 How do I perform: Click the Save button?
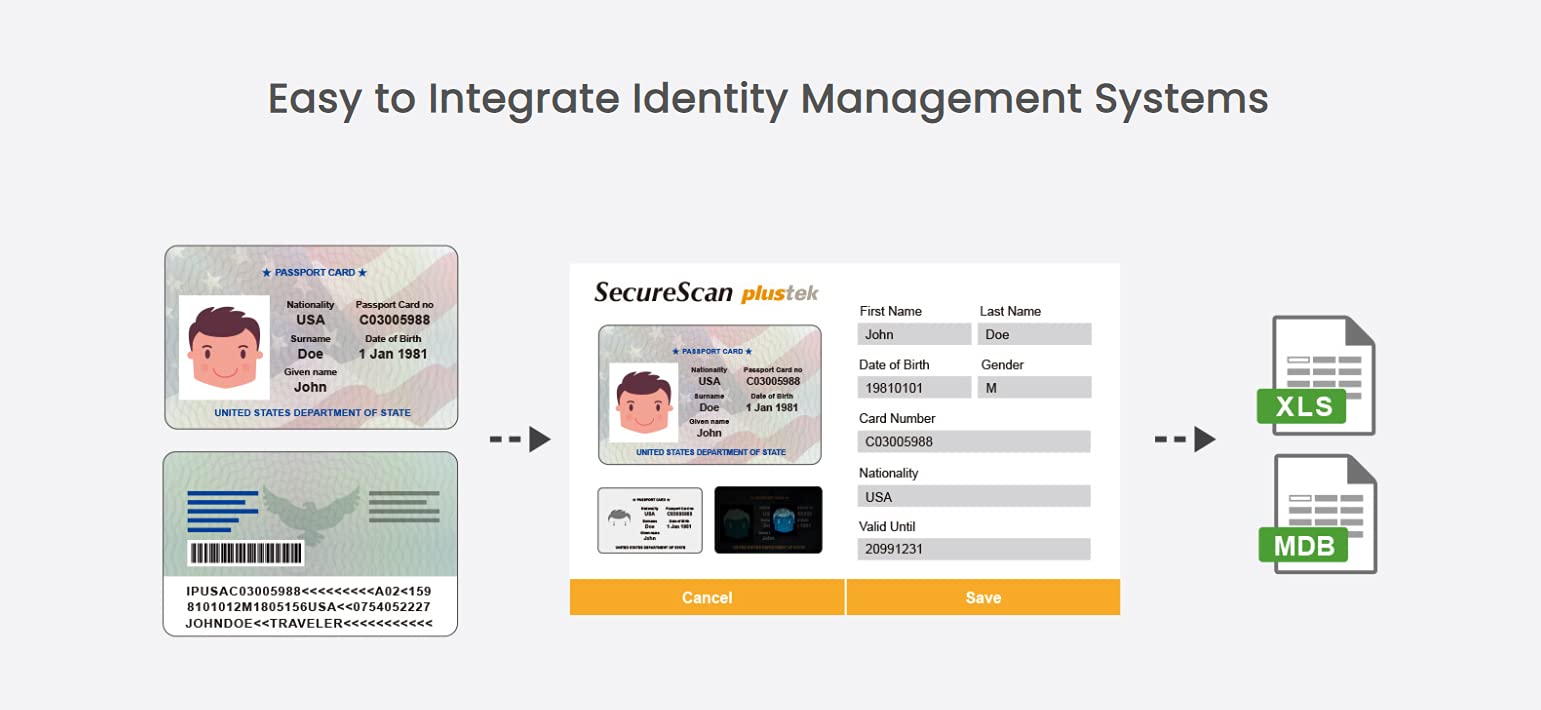click(x=983, y=597)
